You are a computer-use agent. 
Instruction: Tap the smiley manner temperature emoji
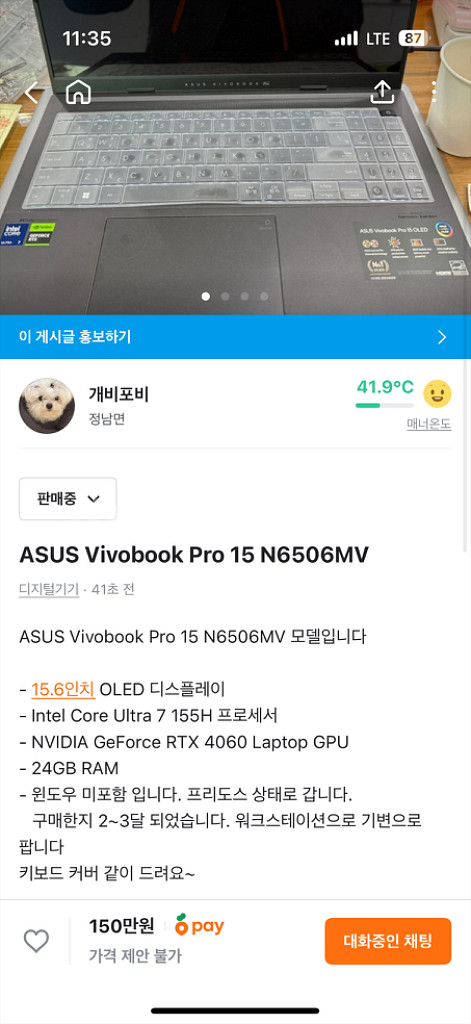[437, 394]
